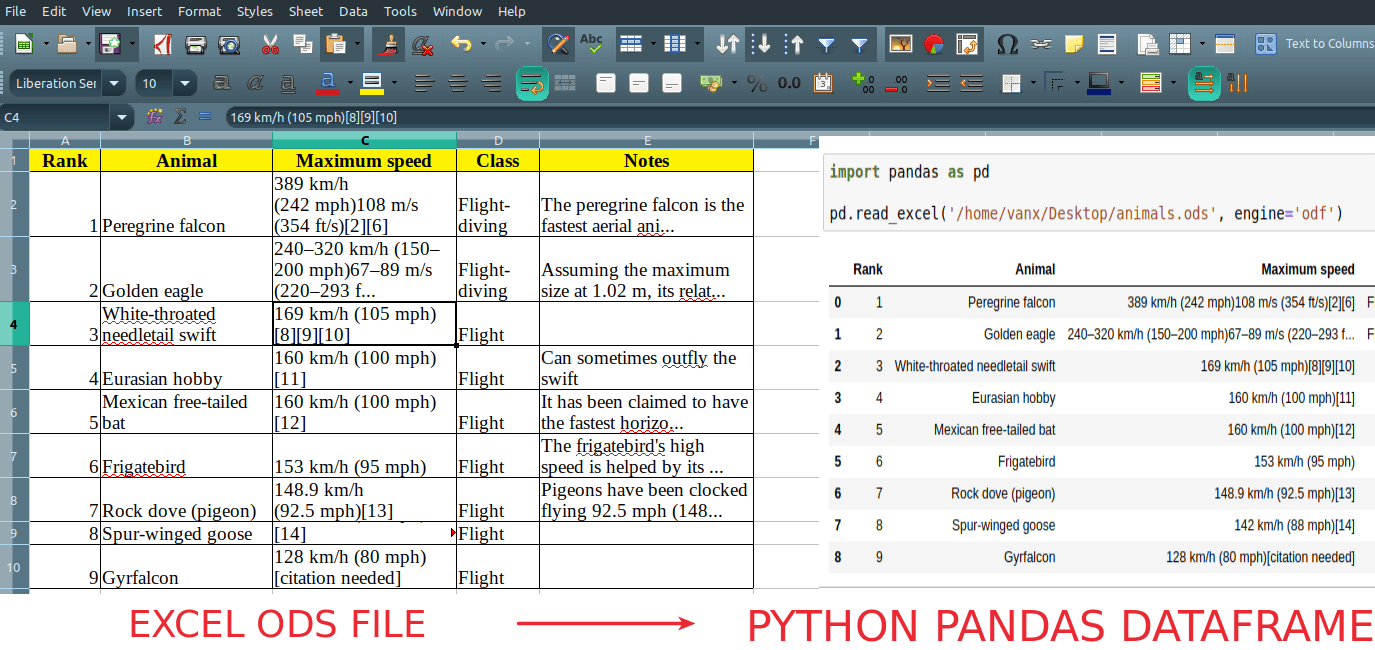Open the AutoFilter
Viewport: 1375px width, 650px height.
click(827, 44)
